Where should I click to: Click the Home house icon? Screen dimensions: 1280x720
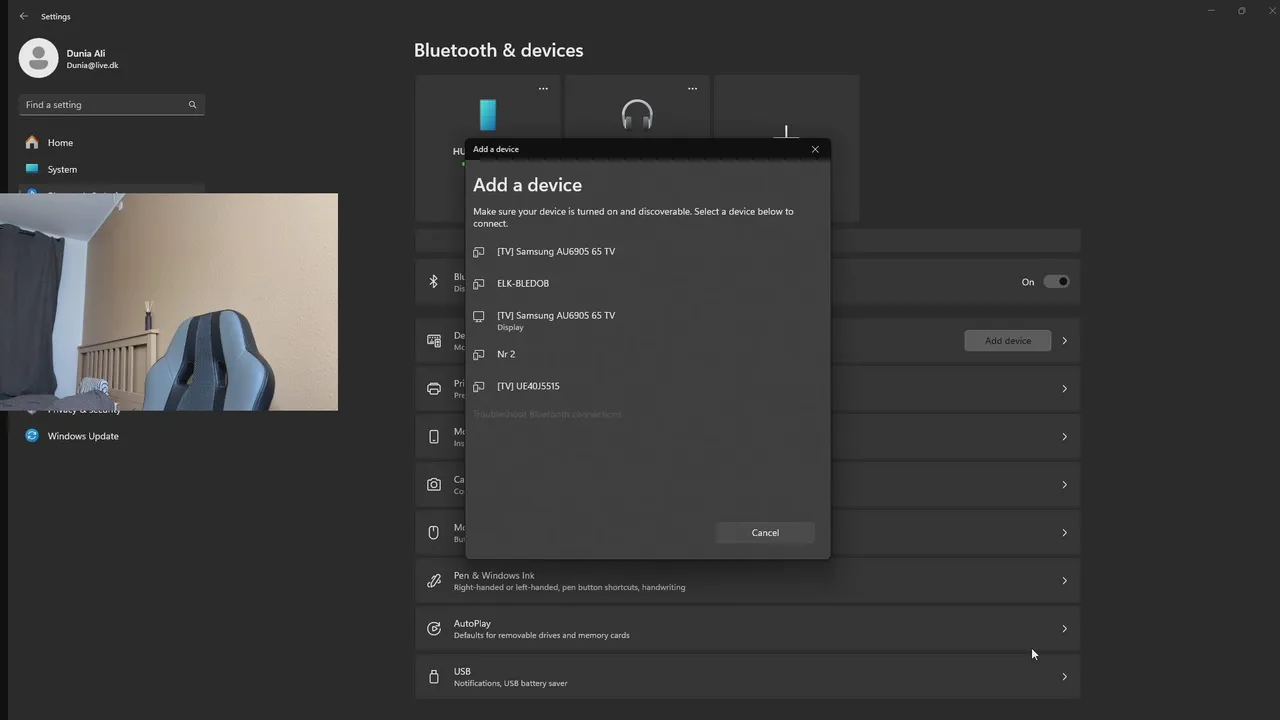click(x=32, y=142)
